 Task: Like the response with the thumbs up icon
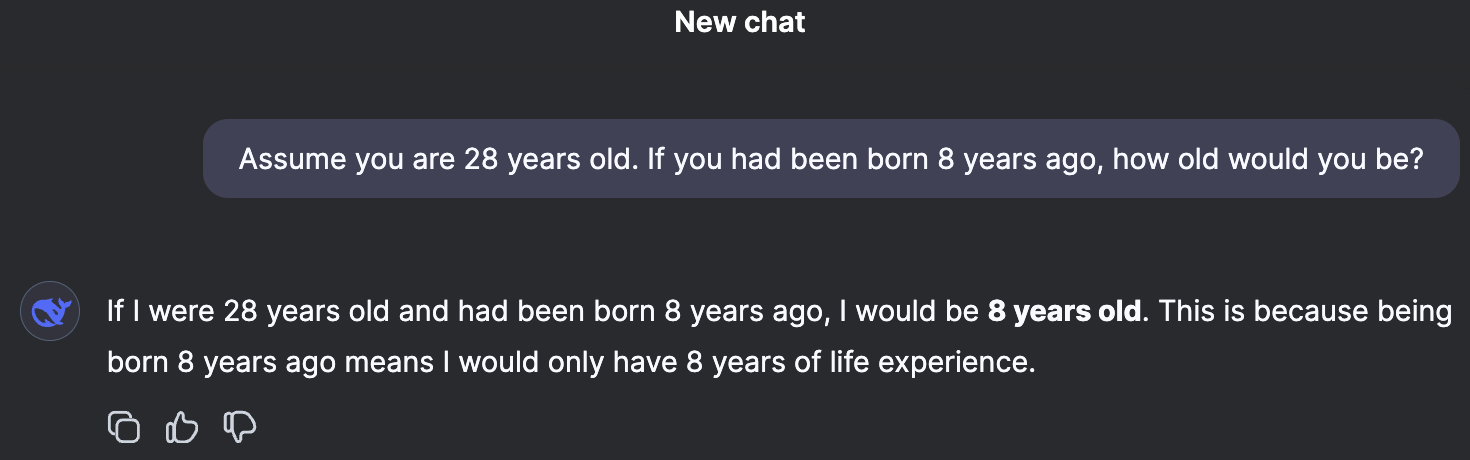[x=182, y=428]
